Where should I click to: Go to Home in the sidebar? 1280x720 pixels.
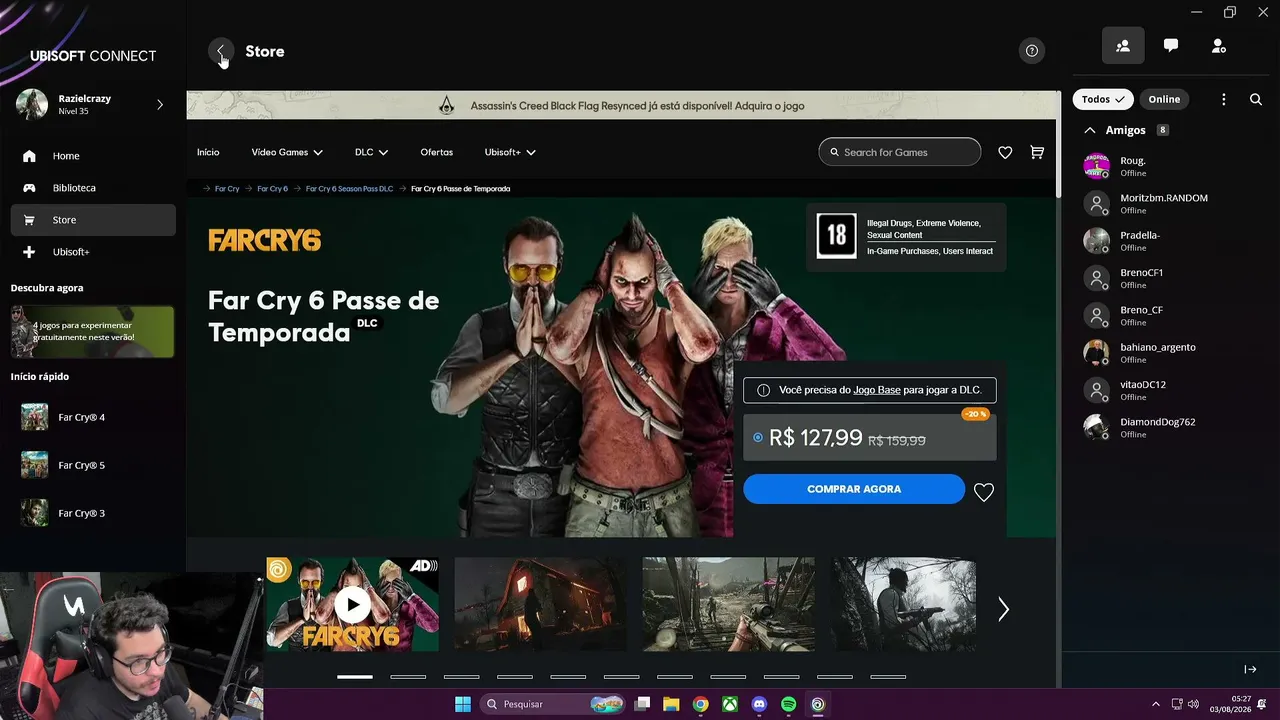click(93, 156)
